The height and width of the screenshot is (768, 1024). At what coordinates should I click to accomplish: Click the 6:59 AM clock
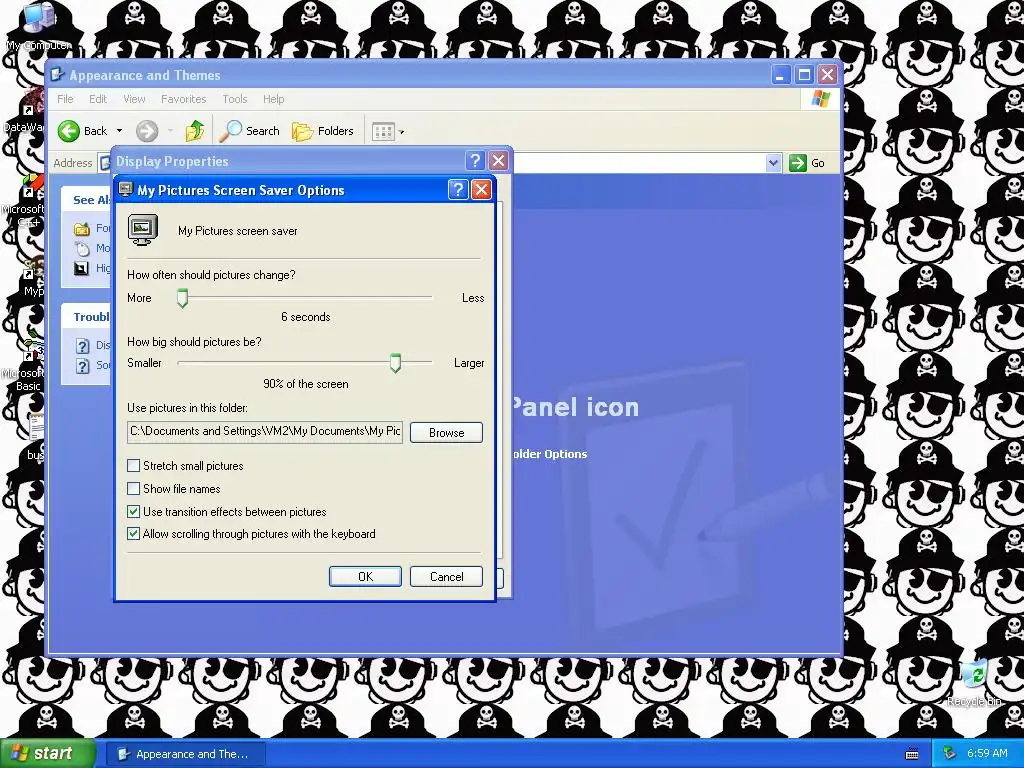(x=987, y=754)
